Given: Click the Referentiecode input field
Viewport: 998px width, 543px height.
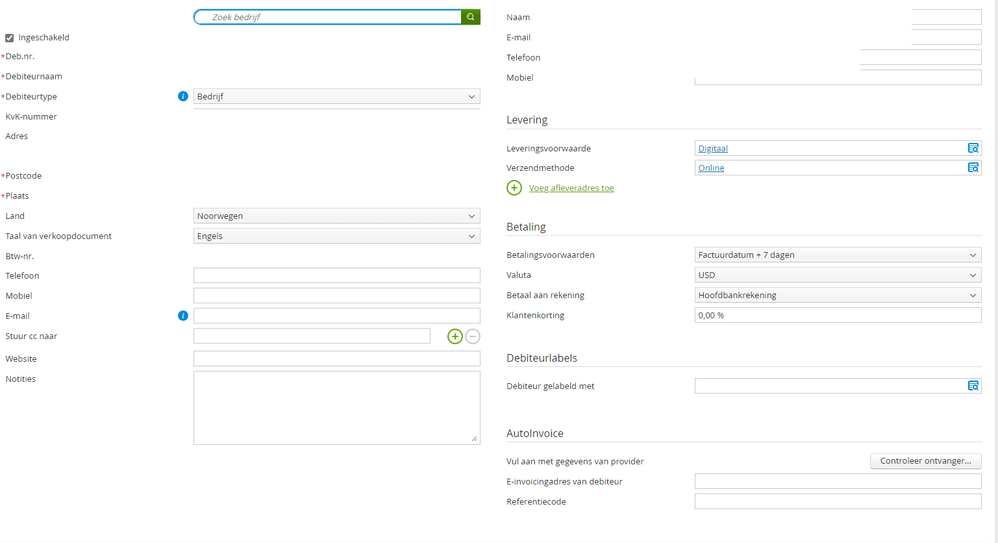Looking at the screenshot, I should pos(838,502).
